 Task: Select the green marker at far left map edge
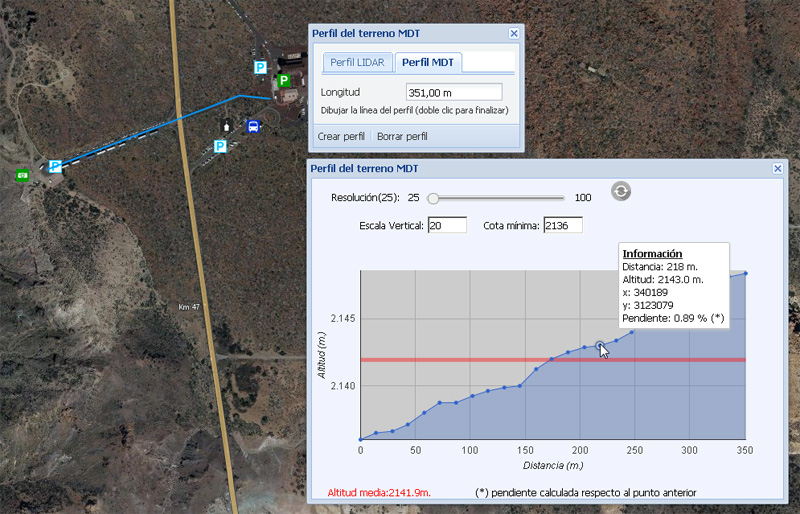22,174
